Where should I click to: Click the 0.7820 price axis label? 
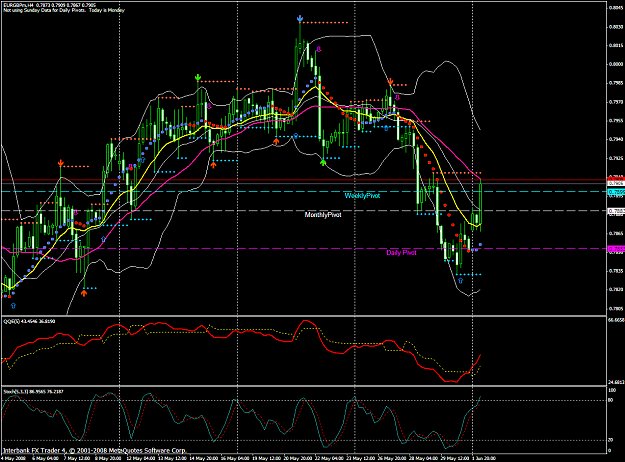coord(616,290)
